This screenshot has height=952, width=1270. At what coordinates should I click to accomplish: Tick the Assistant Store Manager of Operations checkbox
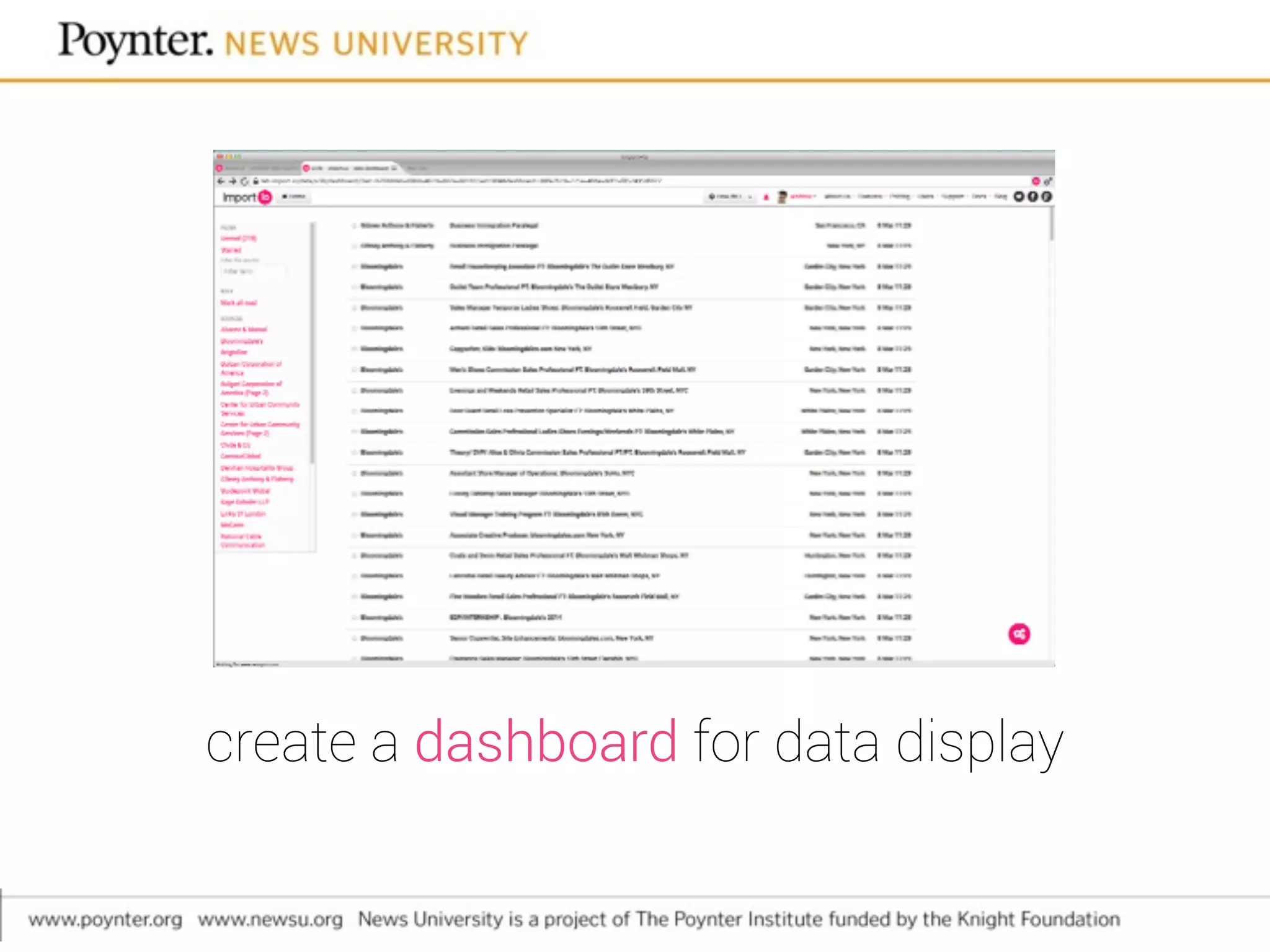[x=354, y=473]
